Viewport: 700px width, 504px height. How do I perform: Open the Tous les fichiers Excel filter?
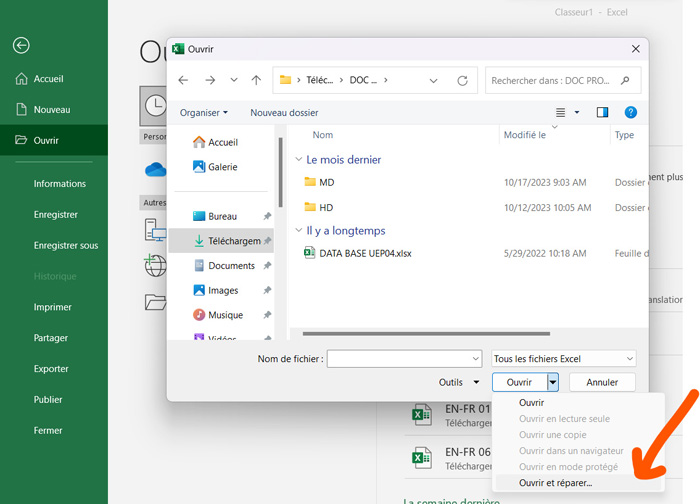point(563,359)
